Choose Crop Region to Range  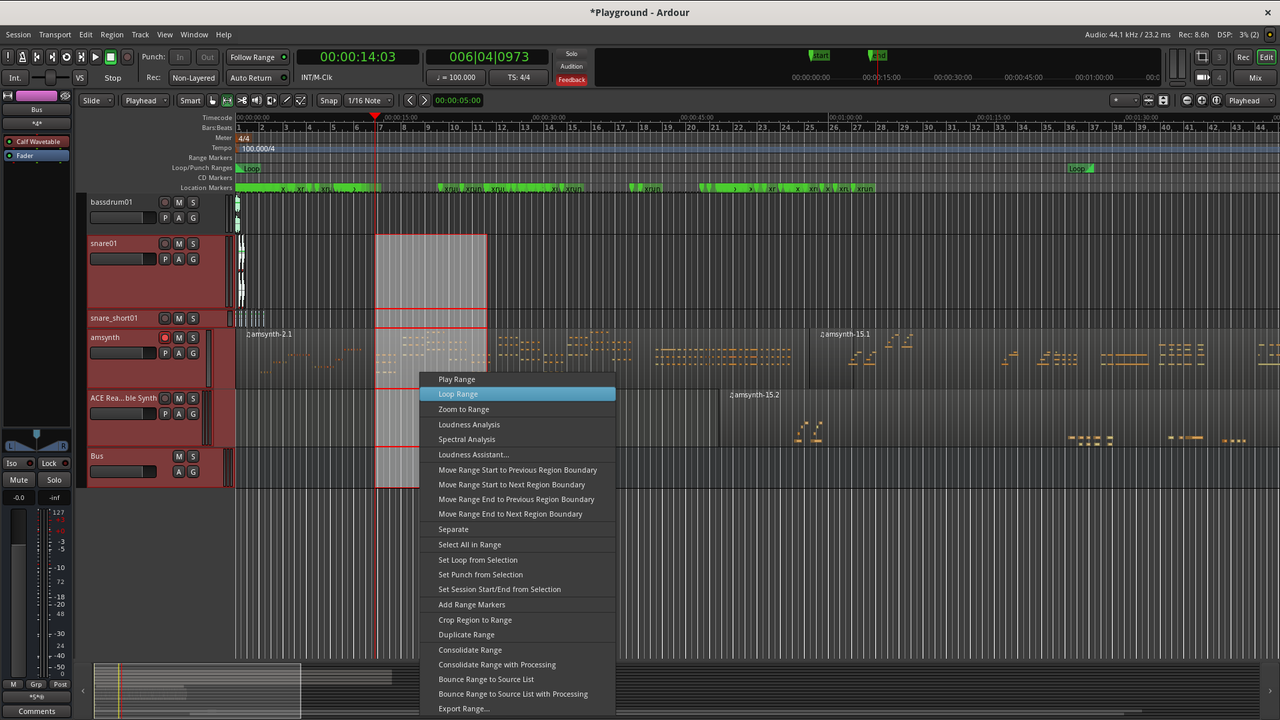pos(517,620)
